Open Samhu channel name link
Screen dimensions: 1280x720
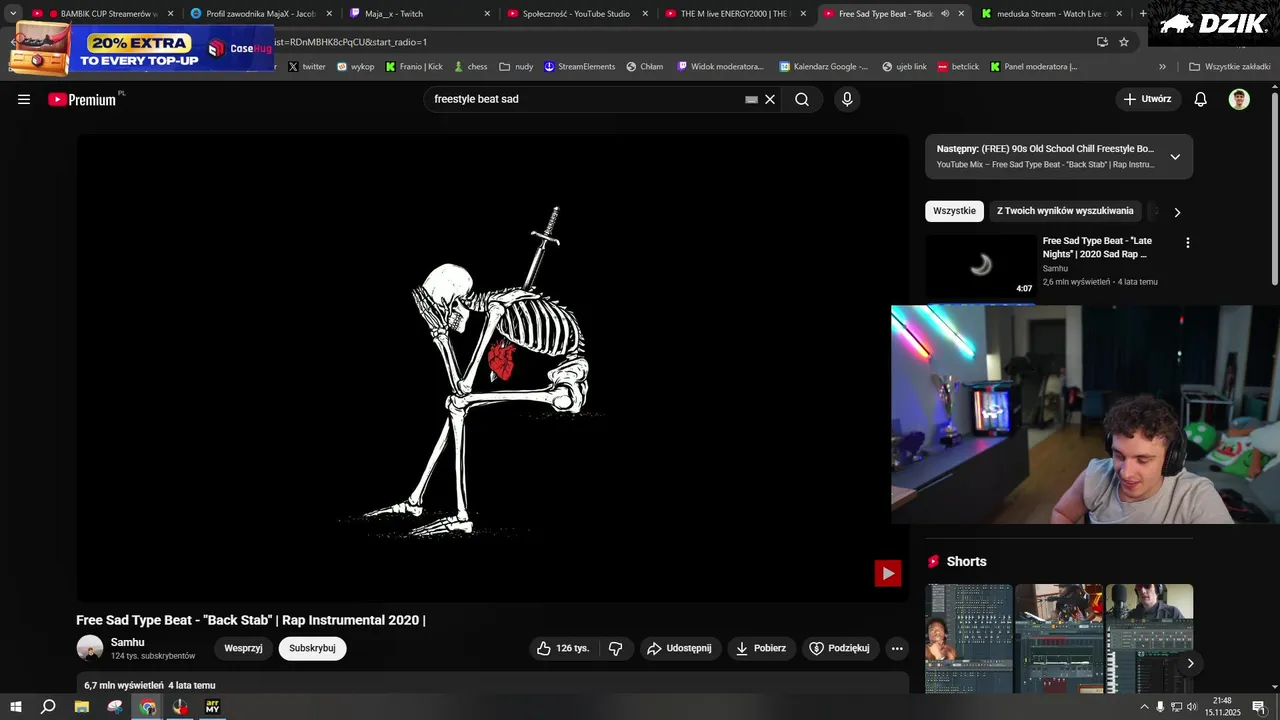[127, 642]
